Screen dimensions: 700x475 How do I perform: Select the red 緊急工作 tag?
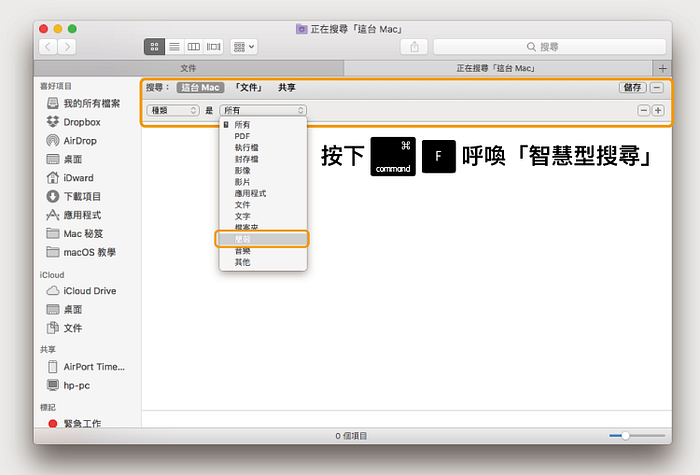pos(75,423)
